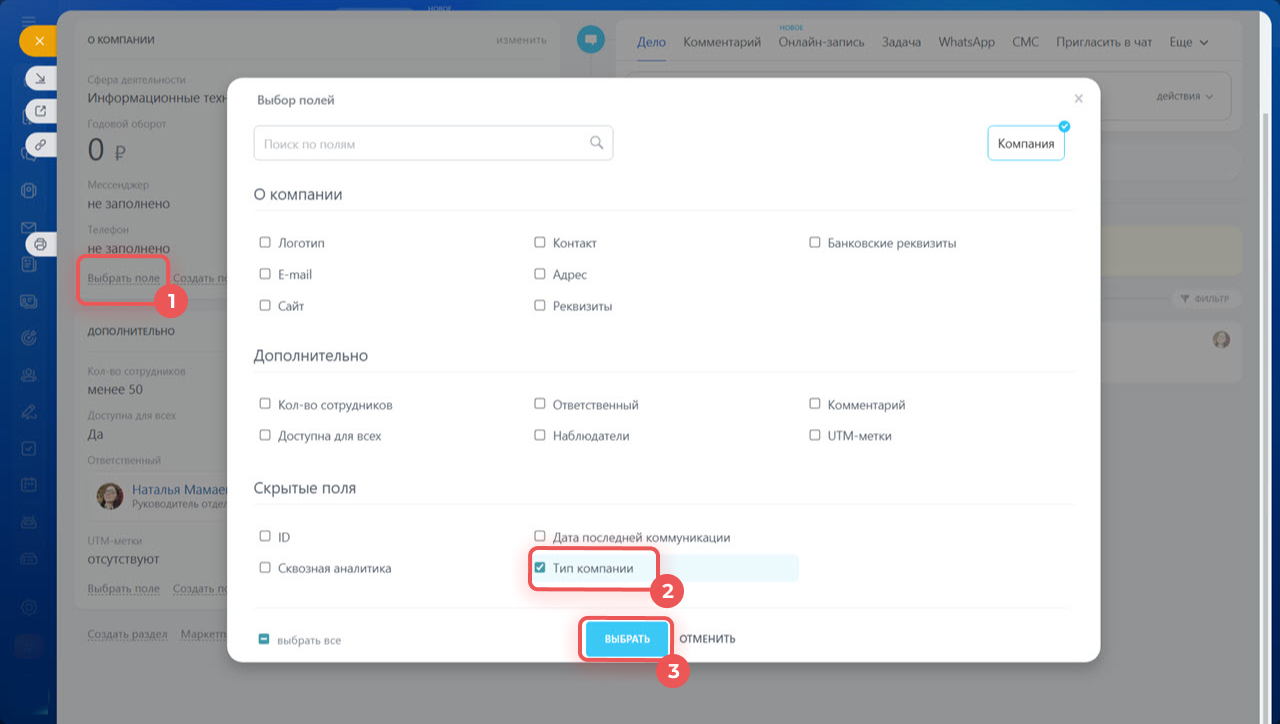Image resolution: width=1280 pixels, height=724 pixels.
Task: Switch to the Комментарий tab
Action: [722, 42]
